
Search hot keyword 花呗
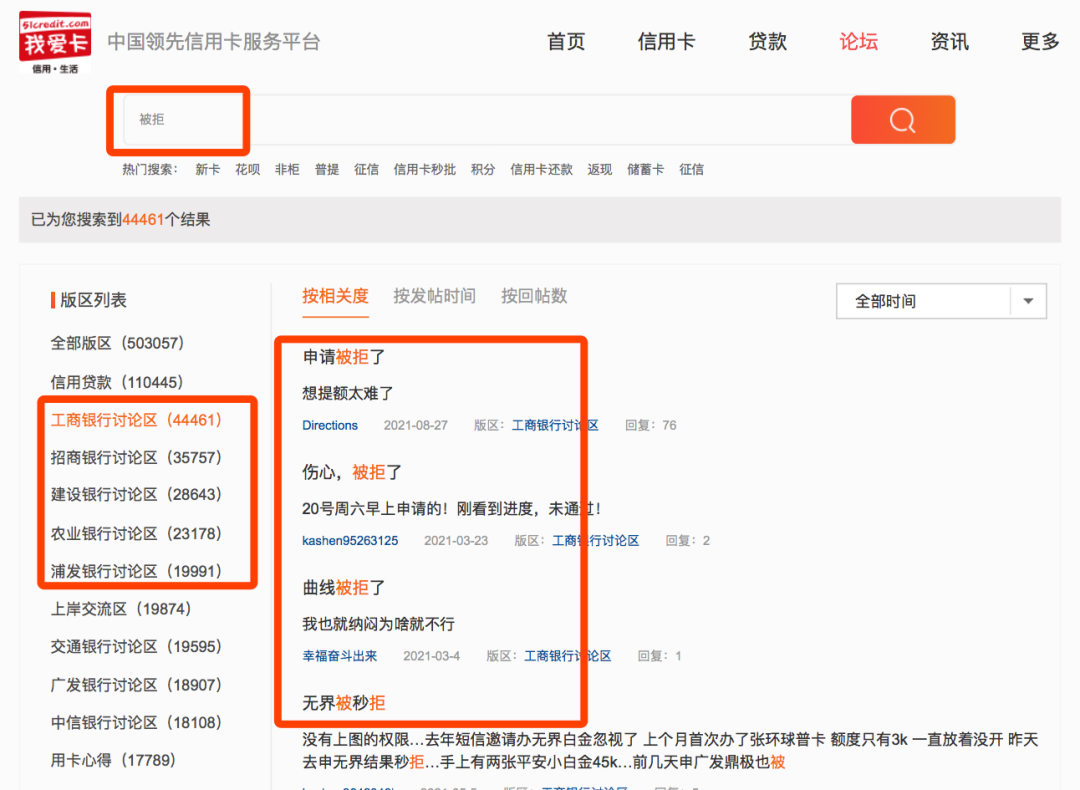[247, 169]
